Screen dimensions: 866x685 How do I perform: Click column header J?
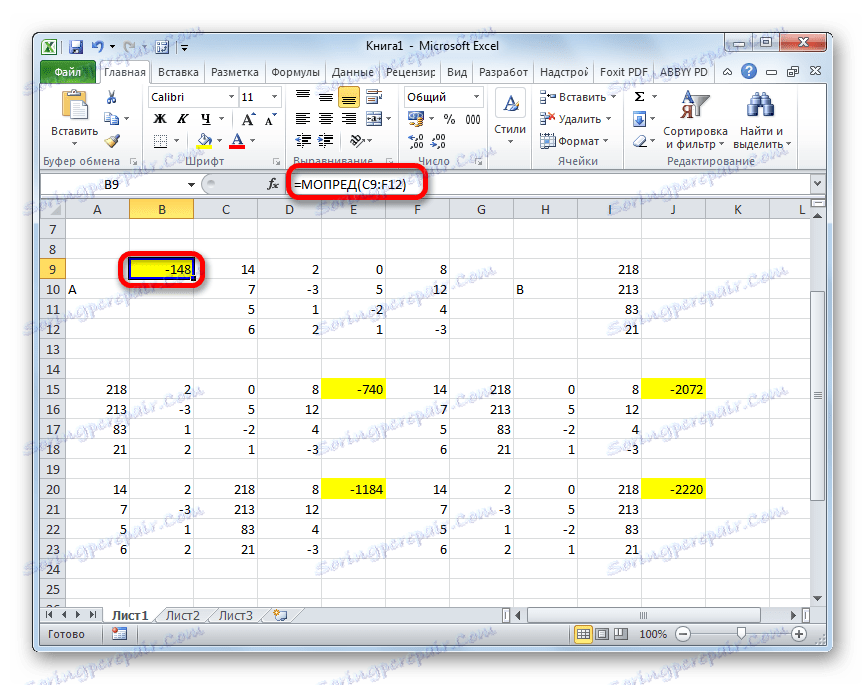tap(673, 209)
